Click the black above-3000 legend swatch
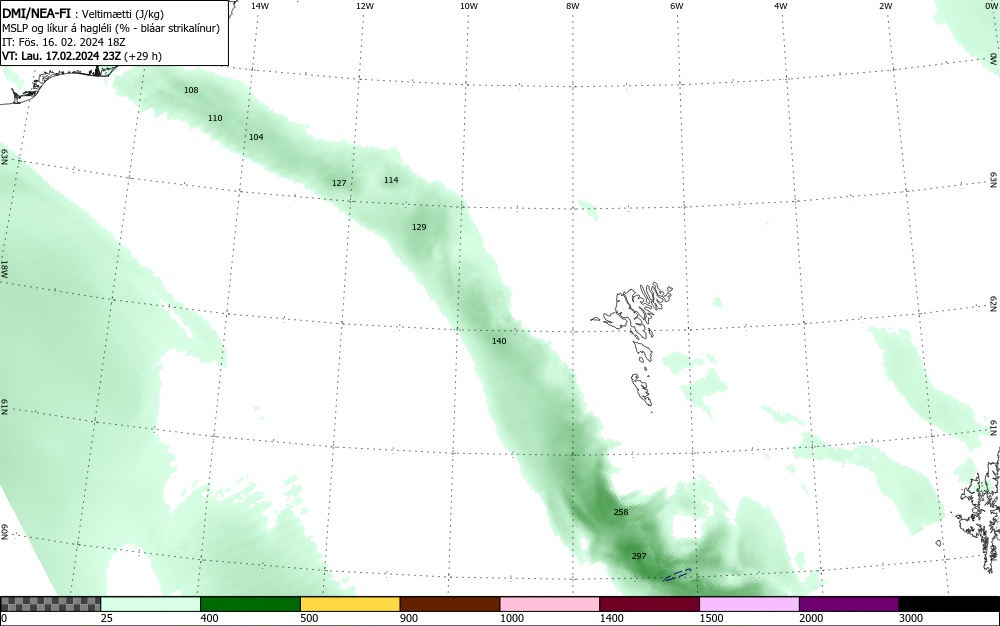This screenshot has width=1000, height=626. pyautogui.click(x=949, y=604)
